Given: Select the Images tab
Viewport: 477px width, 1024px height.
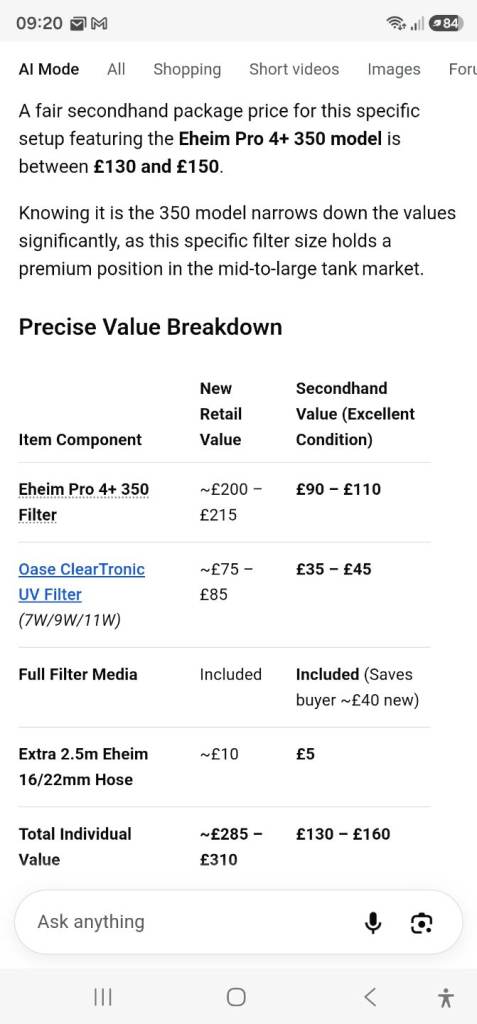Looking at the screenshot, I should click(x=393, y=69).
